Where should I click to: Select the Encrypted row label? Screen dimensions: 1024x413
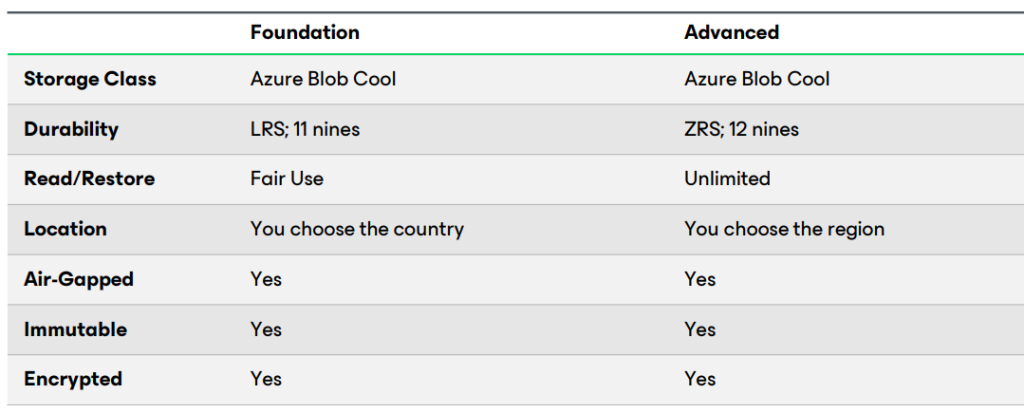coord(73,379)
